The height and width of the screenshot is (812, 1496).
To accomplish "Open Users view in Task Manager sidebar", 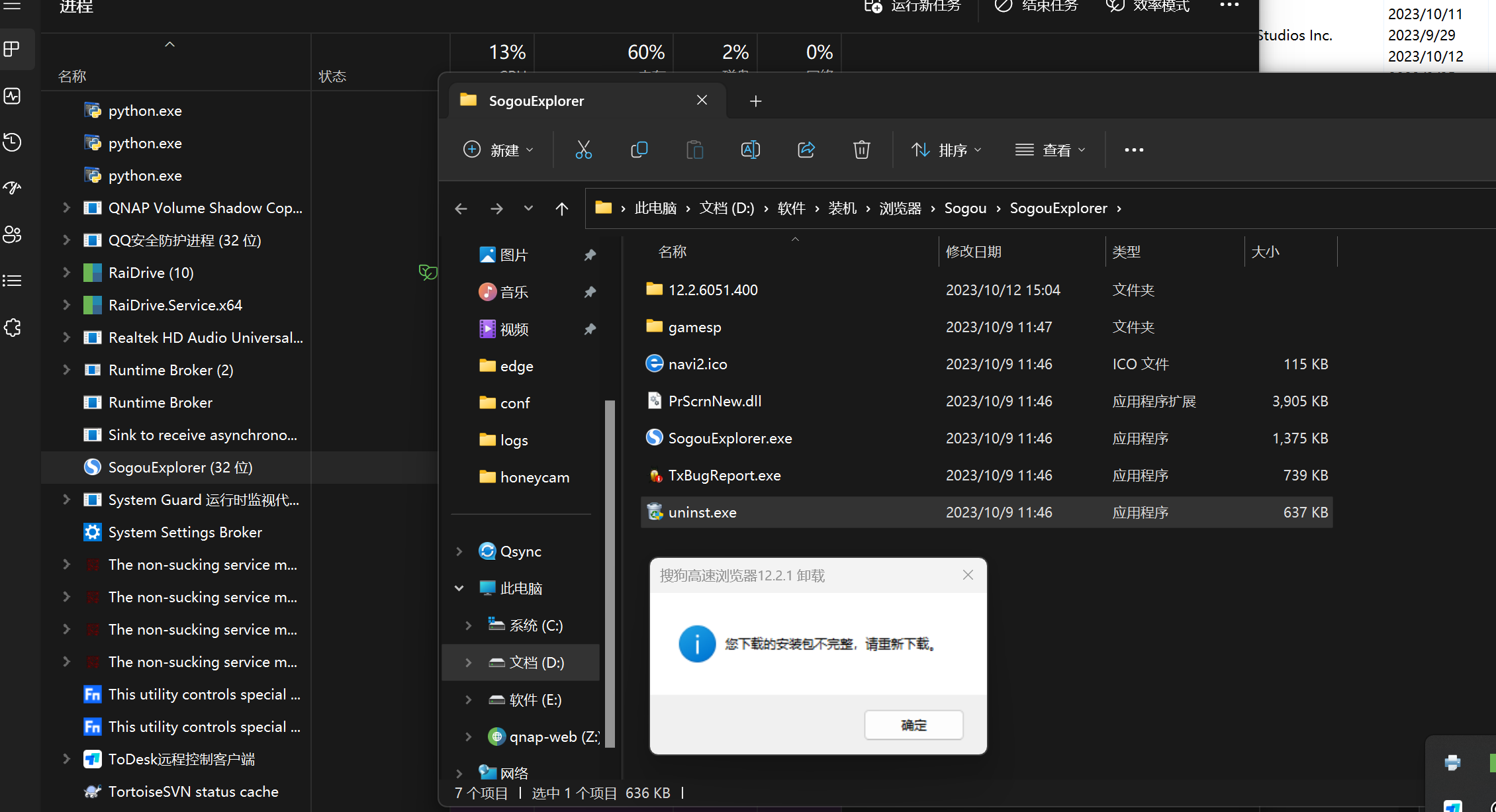I will 12,234.
